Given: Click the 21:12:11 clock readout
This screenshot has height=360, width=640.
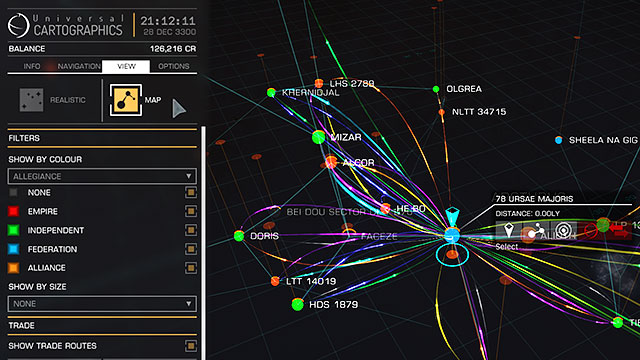Looking at the screenshot, I should pos(168,21).
